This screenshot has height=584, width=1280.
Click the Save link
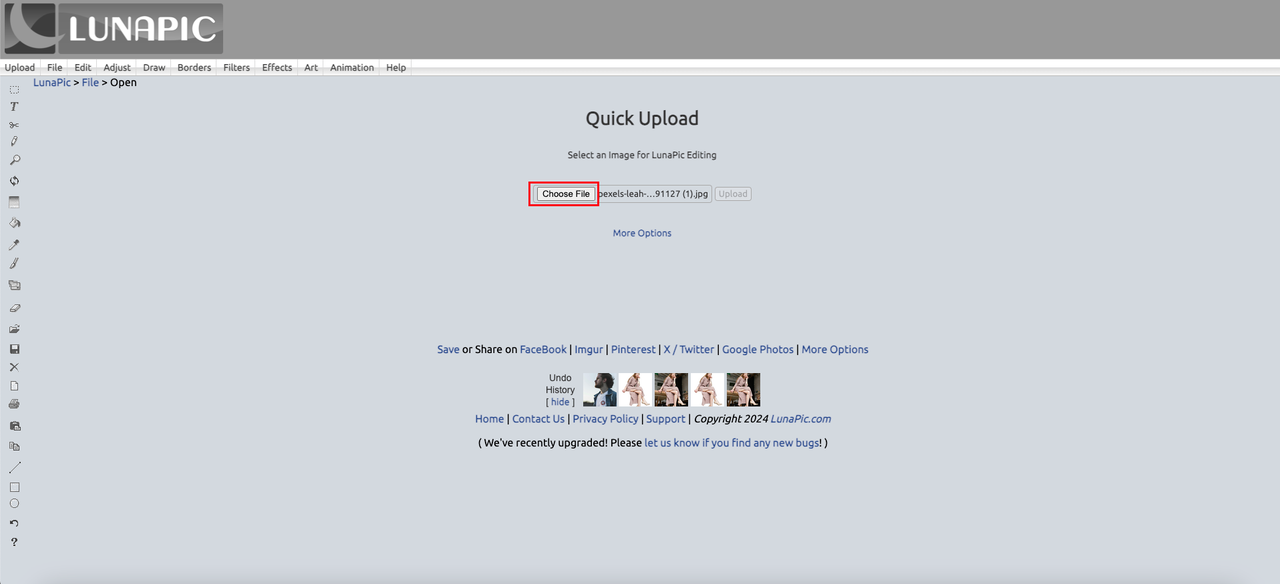coord(448,350)
